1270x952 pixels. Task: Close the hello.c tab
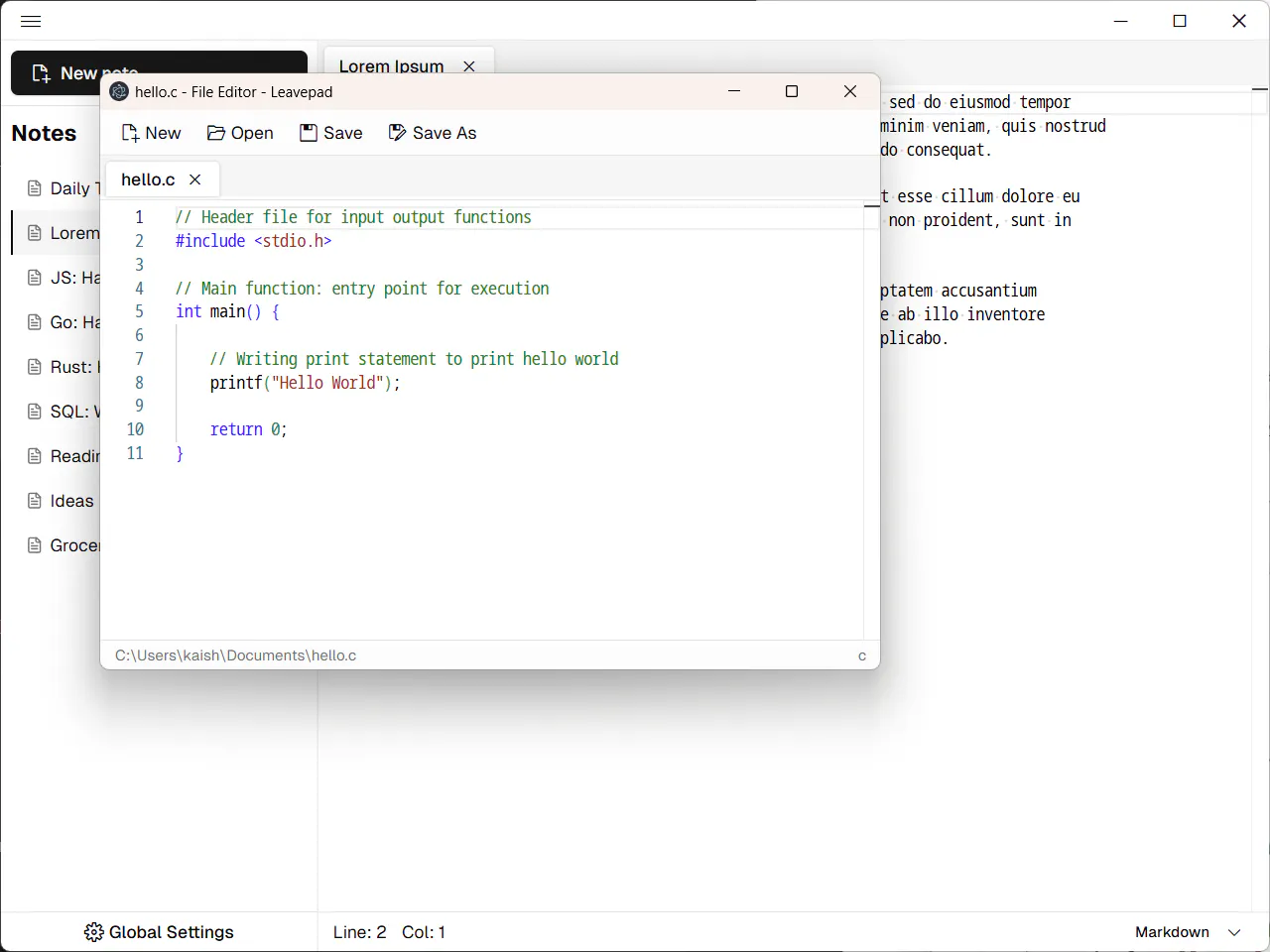[x=195, y=179]
